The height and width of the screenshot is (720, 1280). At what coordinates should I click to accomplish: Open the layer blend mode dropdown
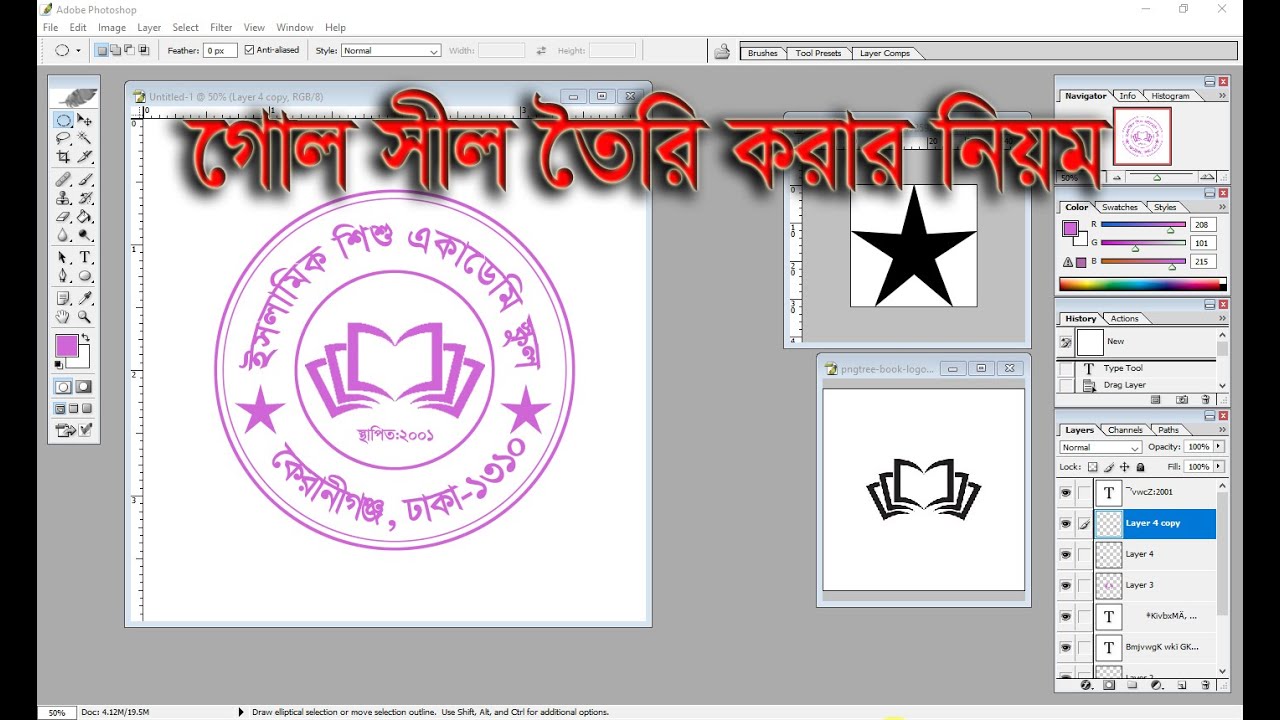[1101, 447]
